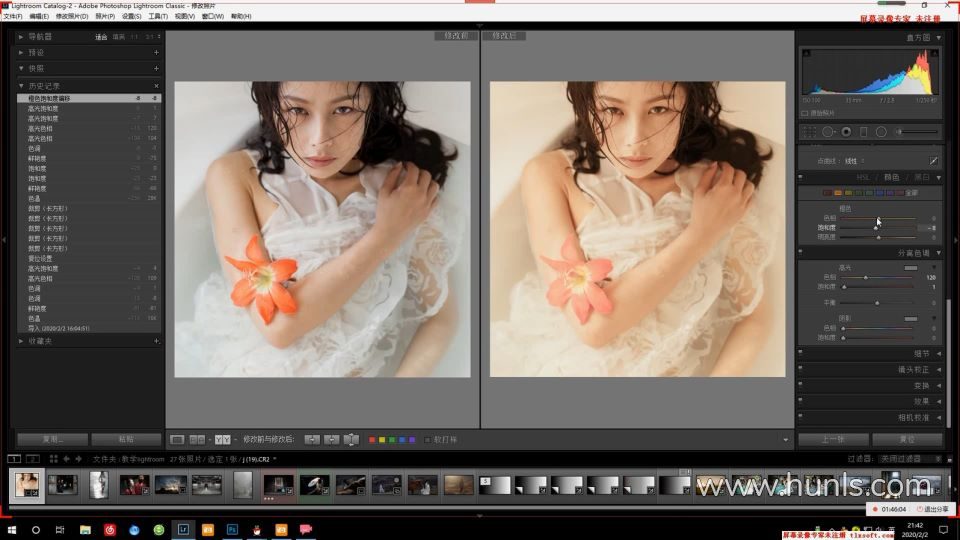The height and width of the screenshot is (540, 960).
Task: Click second window display button 2
Action: pos(33,459)
